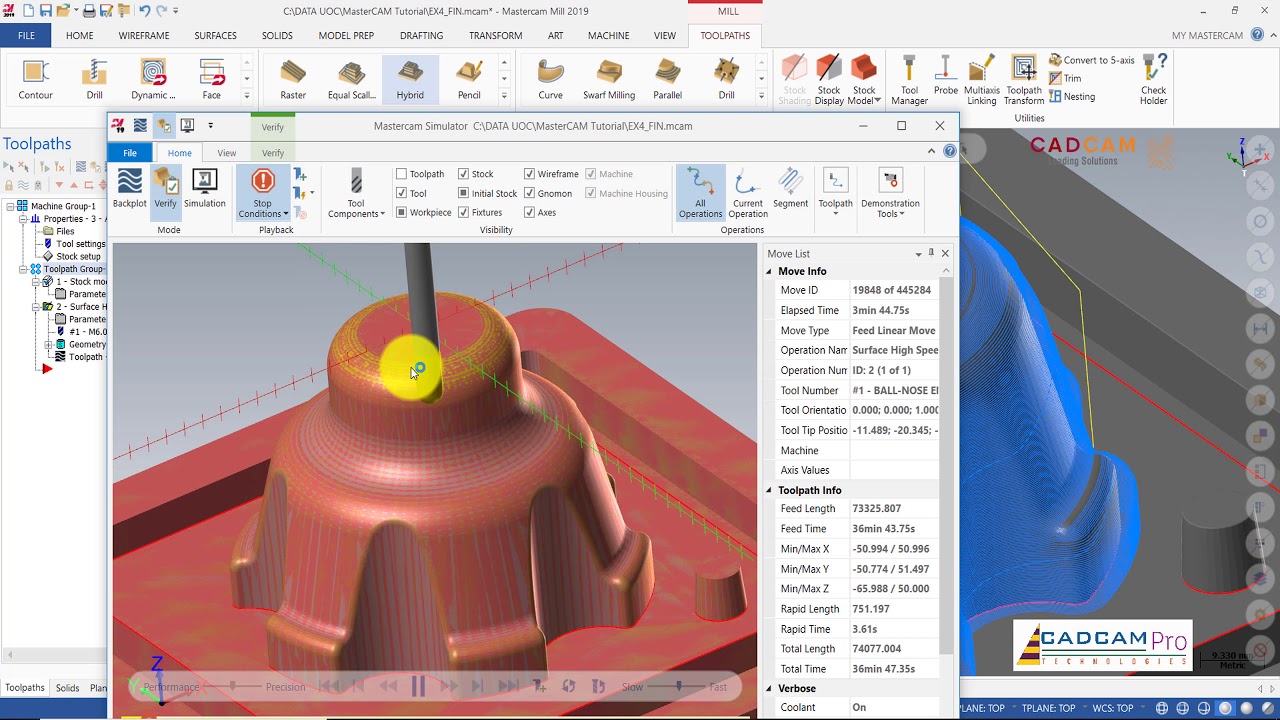Open the simulator View tab
1280x720 pixels.
(227, 153)
